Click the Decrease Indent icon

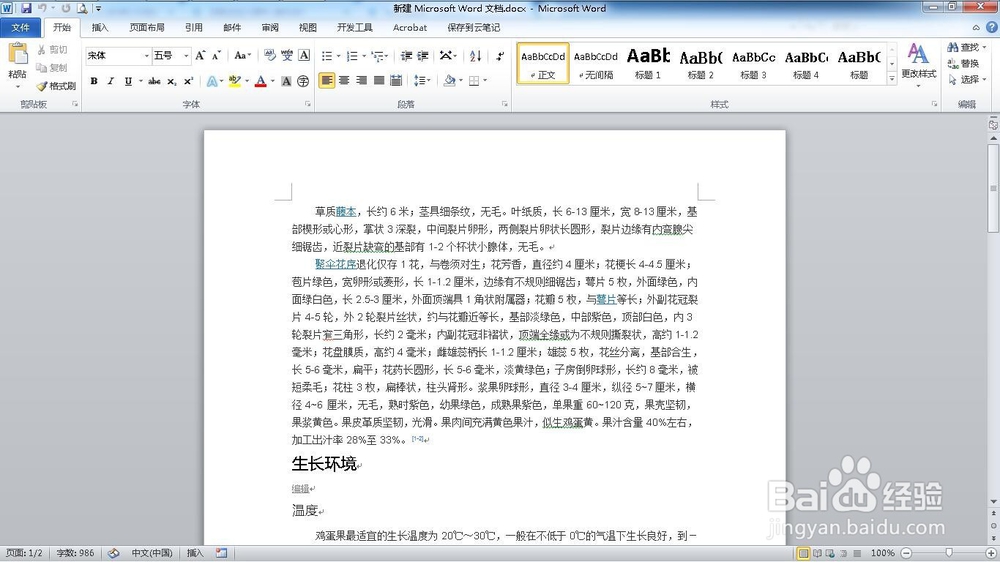pyautogui.click(x=406, y=56)
